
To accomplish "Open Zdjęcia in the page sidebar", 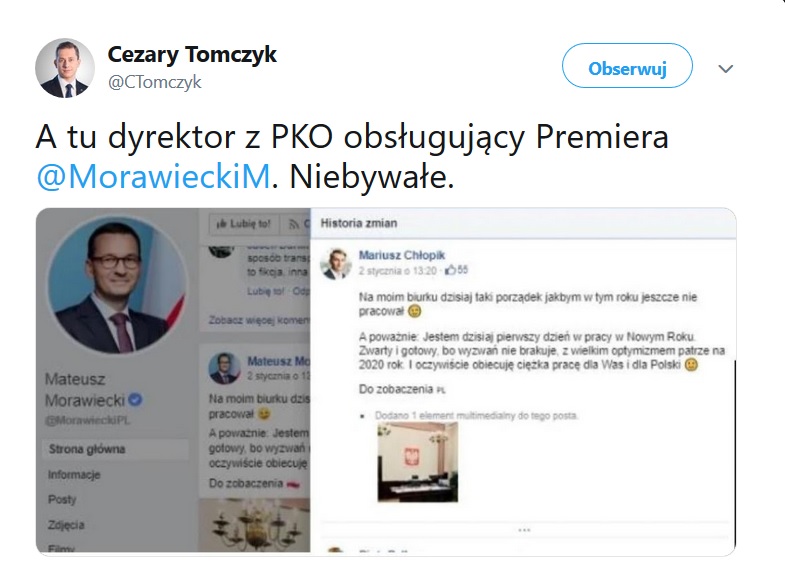I will [66, 525].
